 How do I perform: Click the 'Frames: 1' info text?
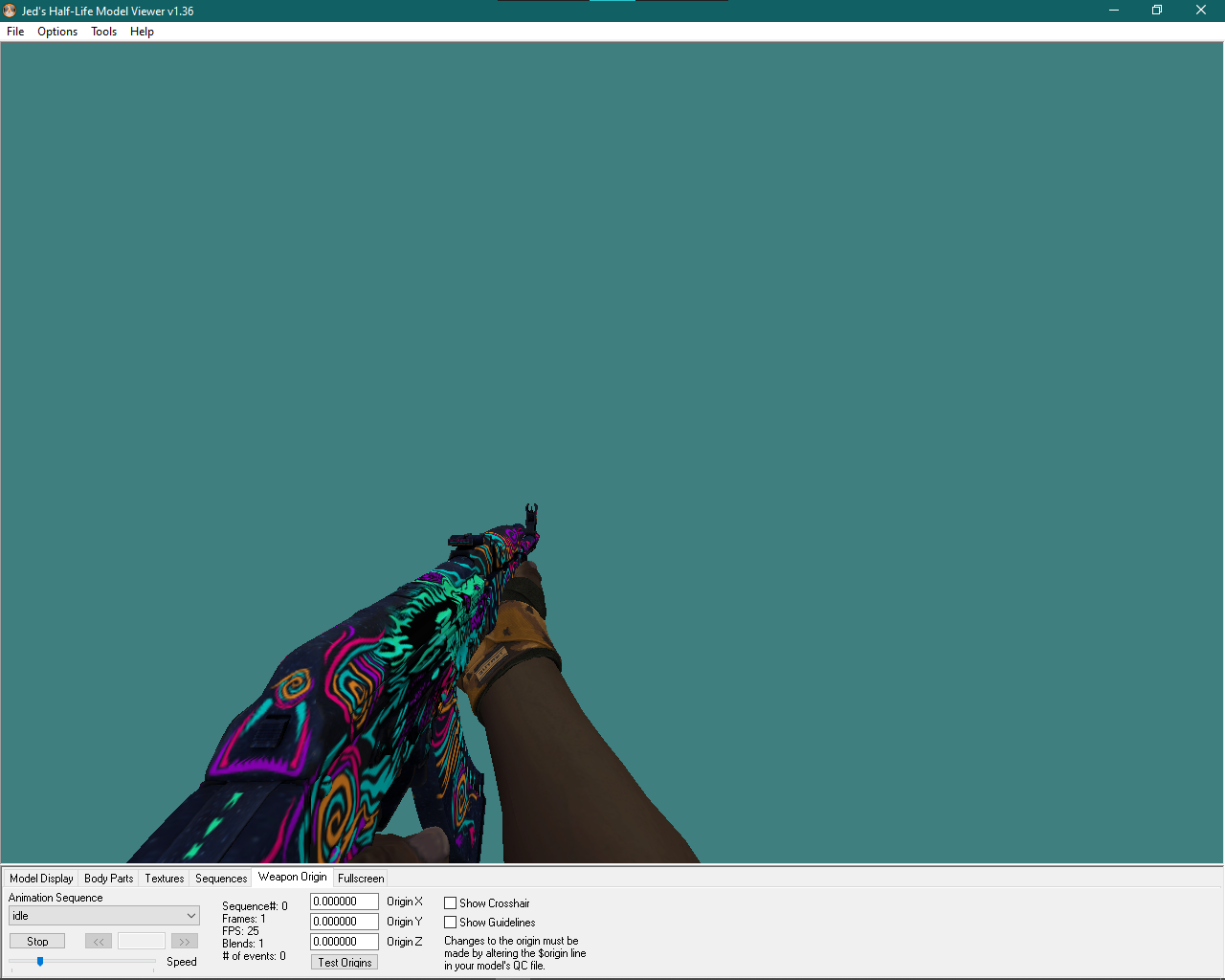click(244, 919)
